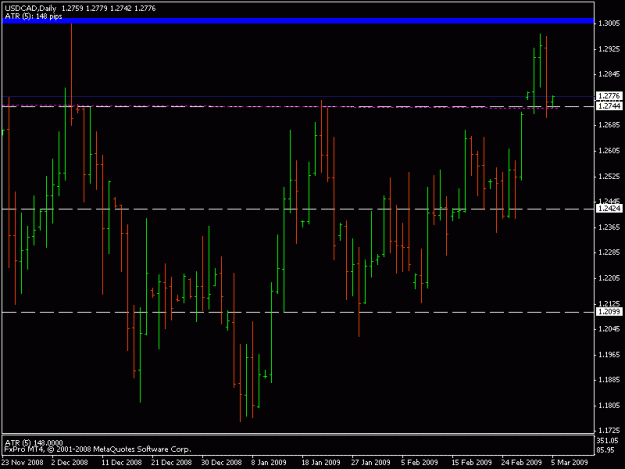This screenshot has height=469, width=625.
Task: Click the 5 Mar 2009 date label
Action: [570, 462]
